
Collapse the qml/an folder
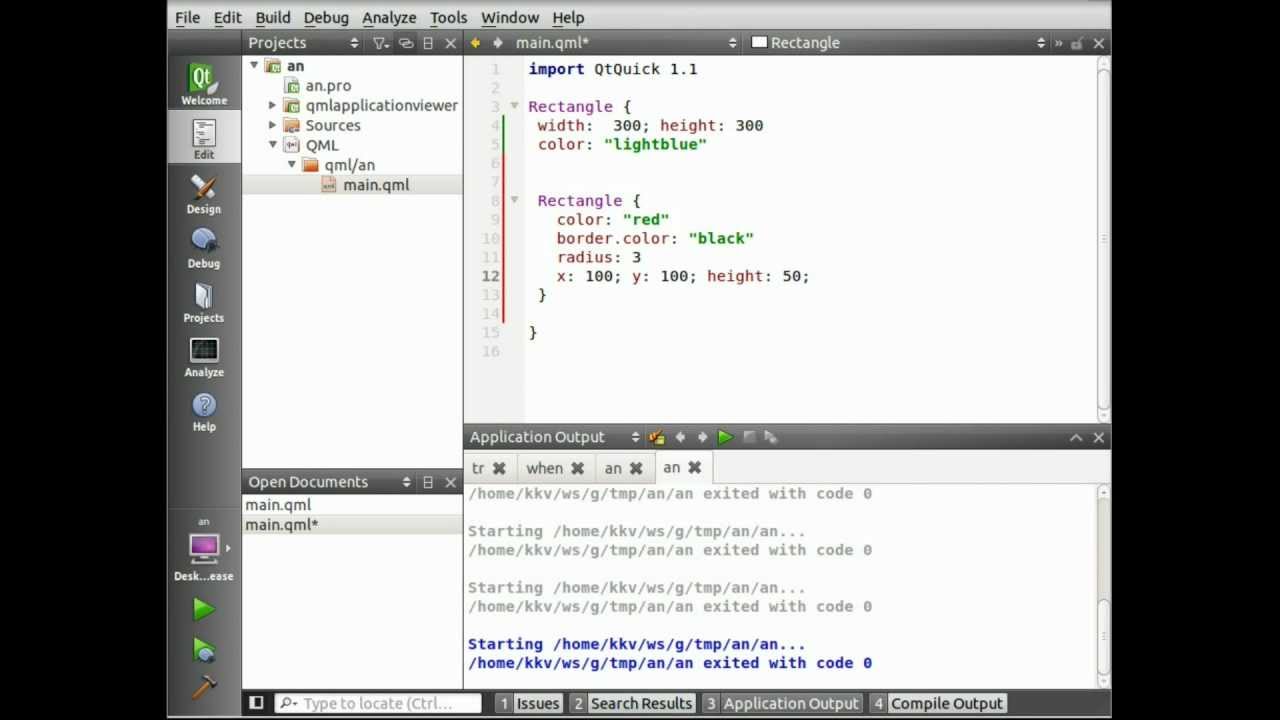click(292, 165)
